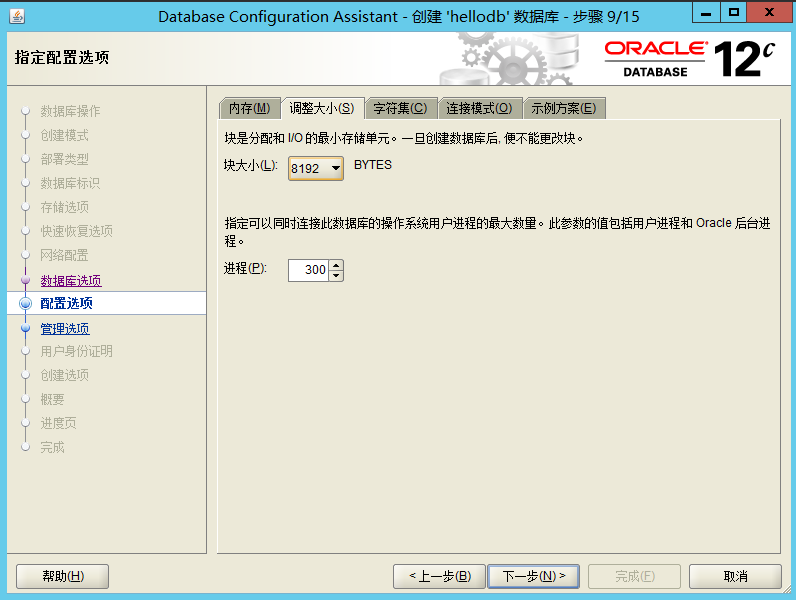Screen dimensions: 796x600
Task: Click the 数据库标识 step label
Action: click(70, 183)
